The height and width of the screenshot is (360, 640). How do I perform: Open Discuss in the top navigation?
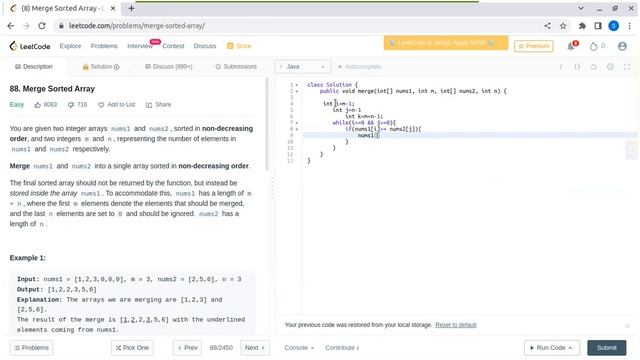point(204,46)
